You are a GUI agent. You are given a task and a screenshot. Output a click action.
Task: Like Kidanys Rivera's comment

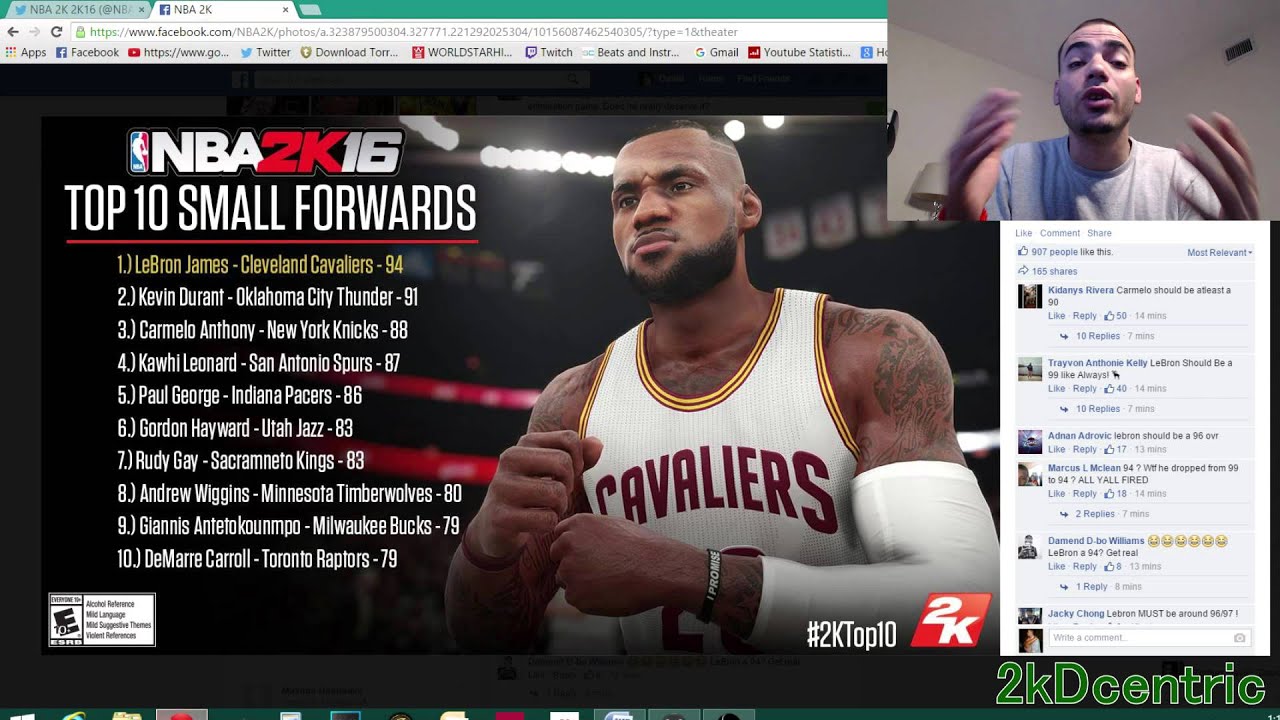pyautogui.click(x=1056, y=316)
